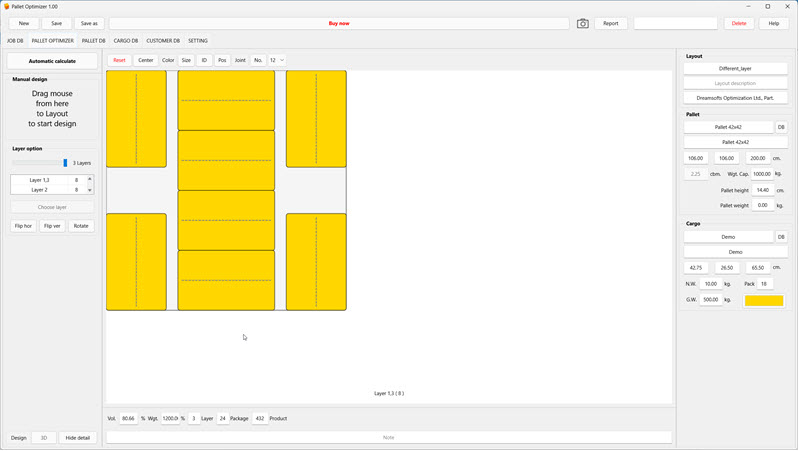Screen dimensions: 799x451
Task: Open the font size 12 dropdown
Action: 277,60
